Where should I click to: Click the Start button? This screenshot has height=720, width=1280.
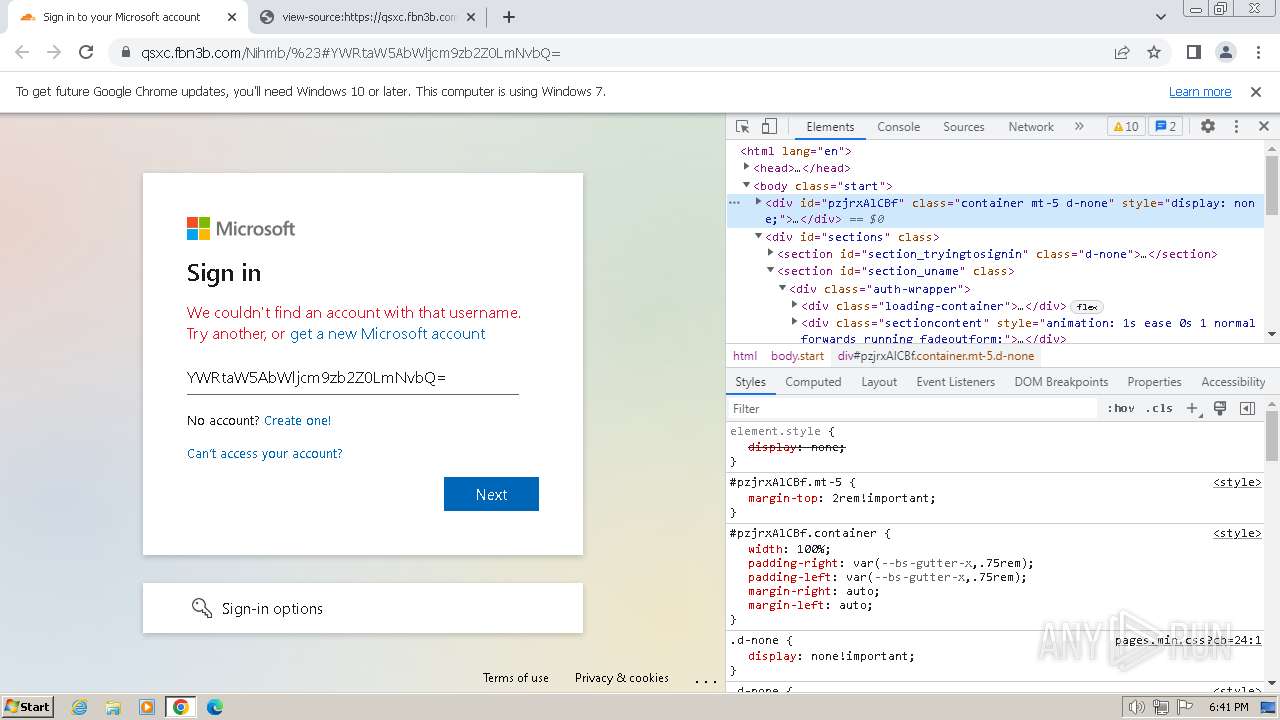28,707
